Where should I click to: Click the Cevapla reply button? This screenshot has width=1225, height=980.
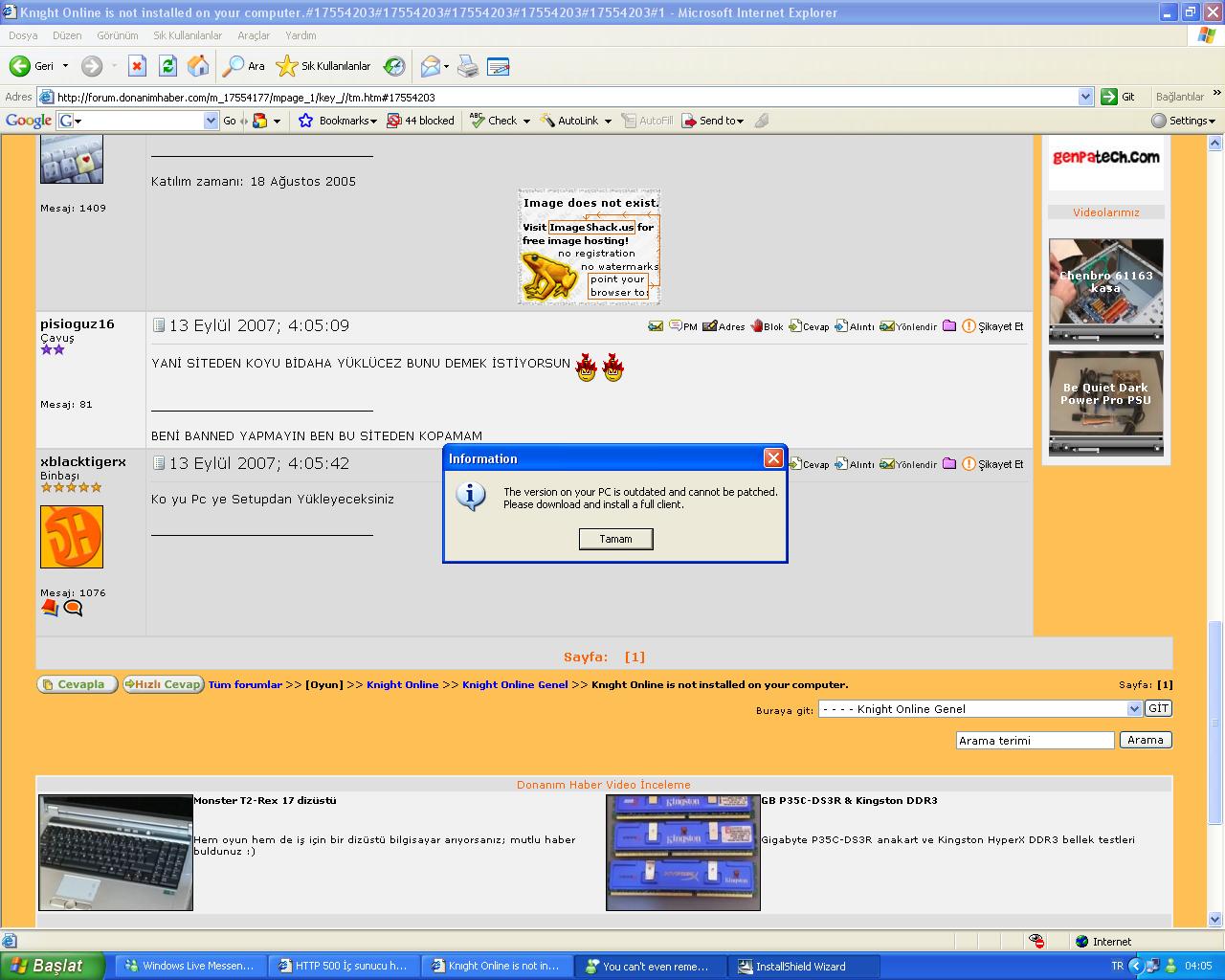pyautogui.click(x=78, y=684)
